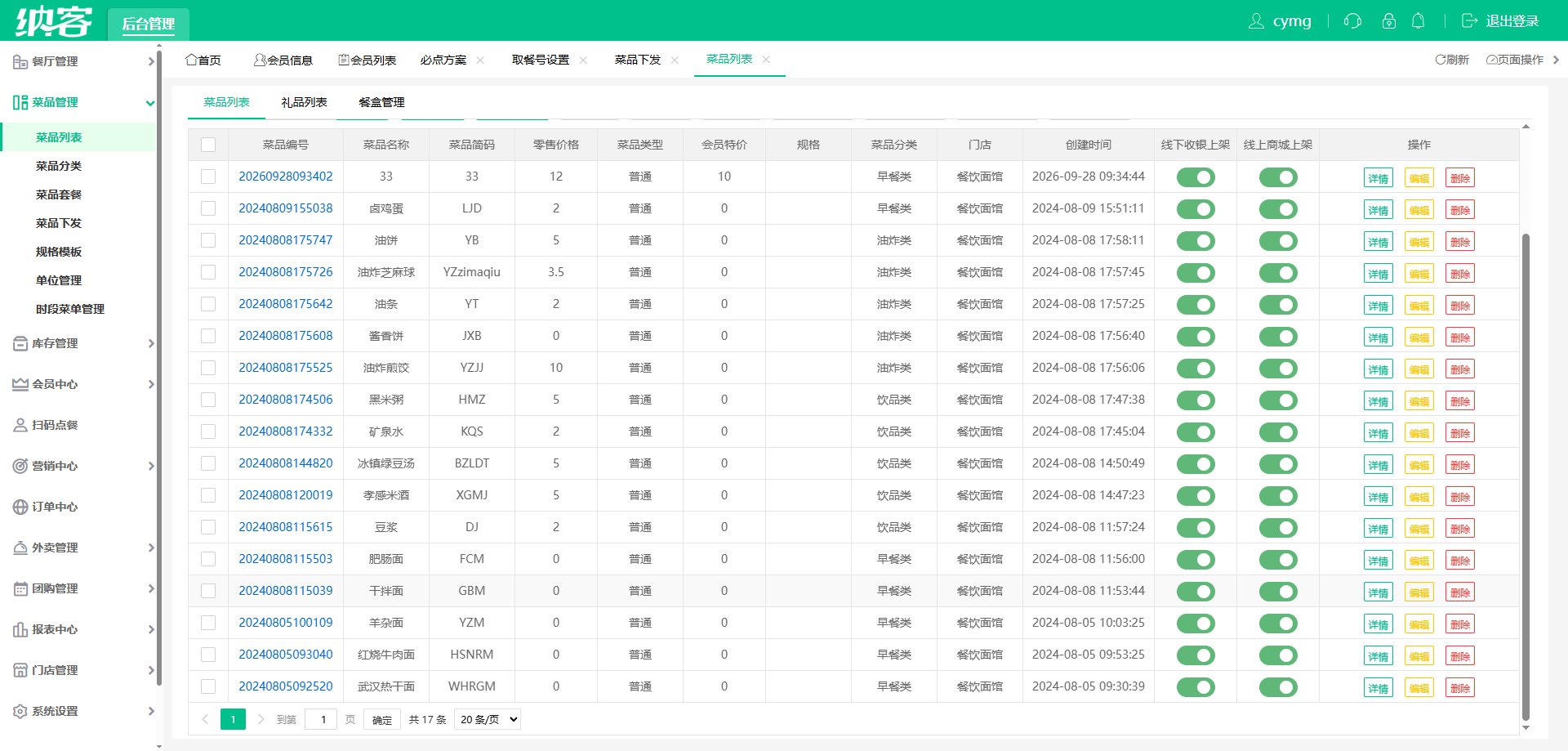Open the 会员列表 page tab
1568x751 pixels.
click(367, 60)
